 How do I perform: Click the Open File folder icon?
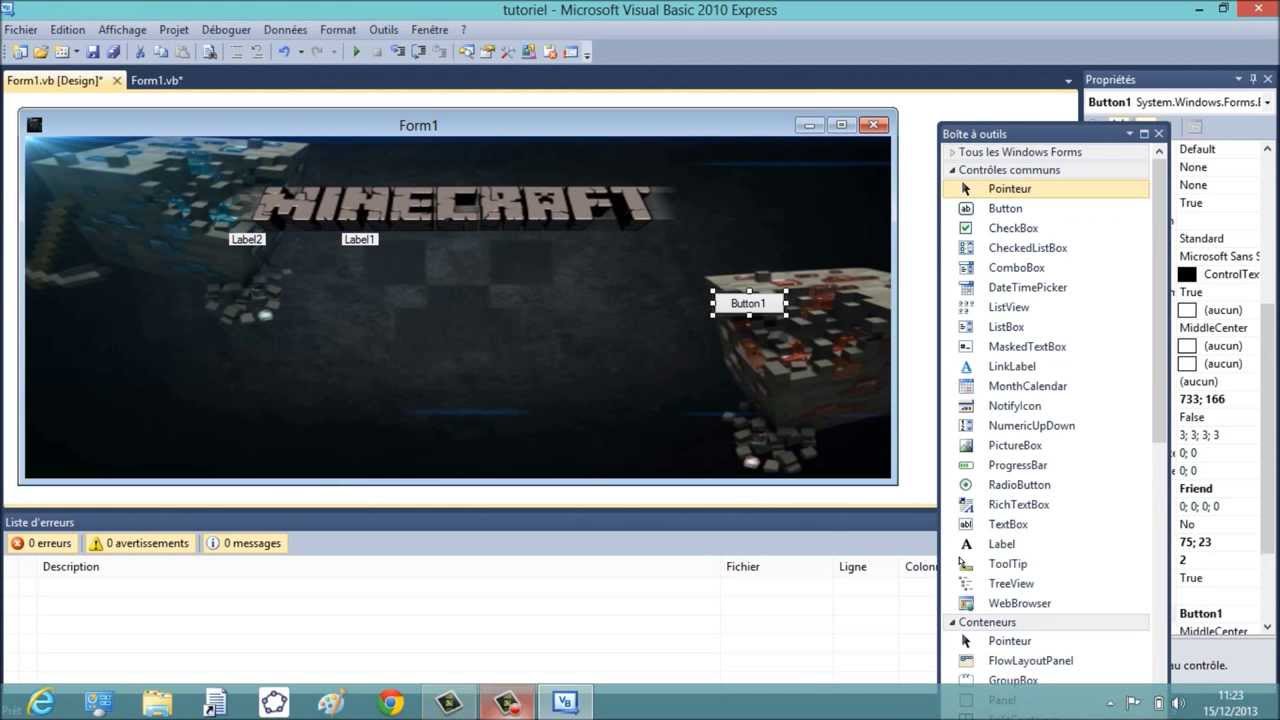41,52
